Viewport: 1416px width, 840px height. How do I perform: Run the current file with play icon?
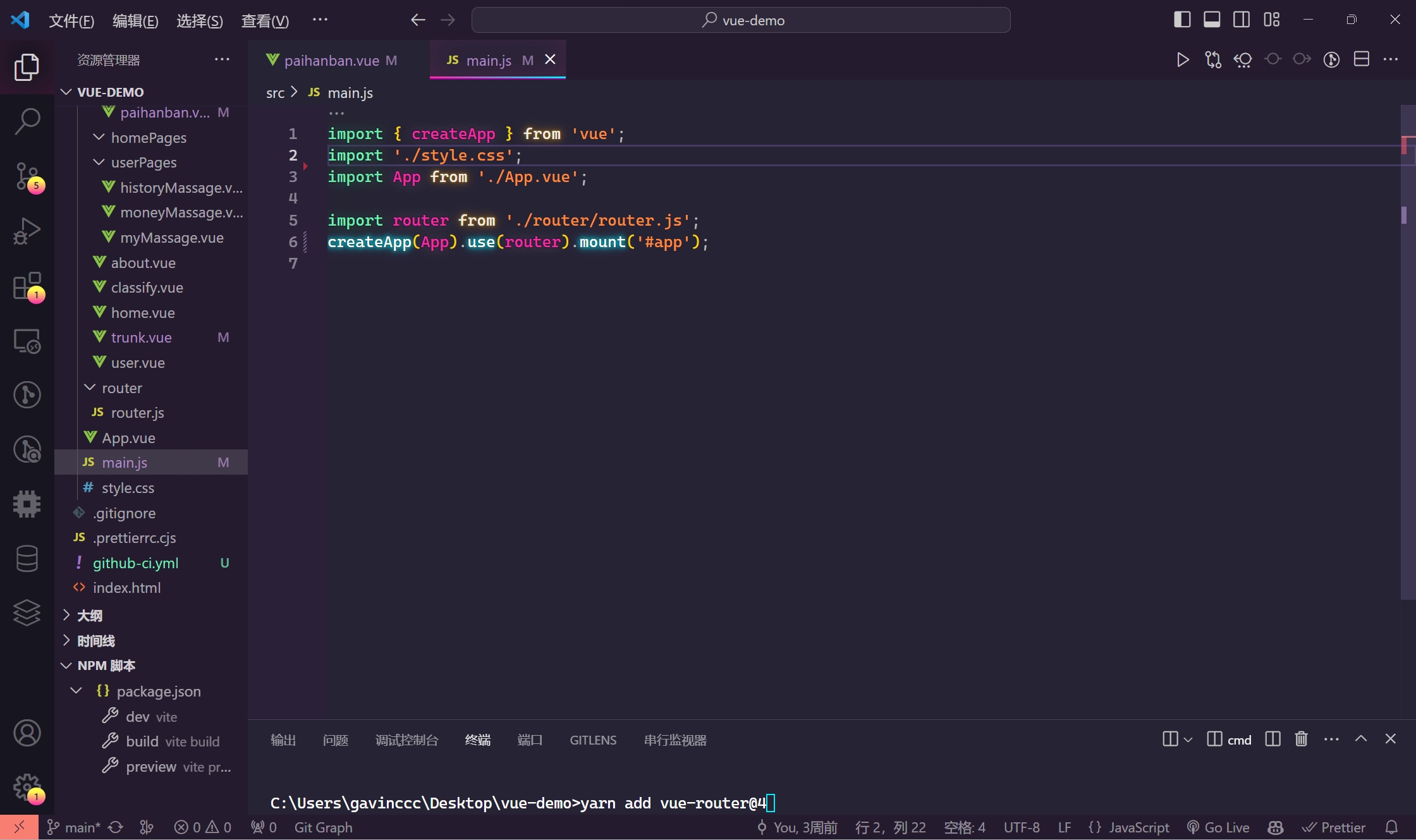[x=1183, y=60]
